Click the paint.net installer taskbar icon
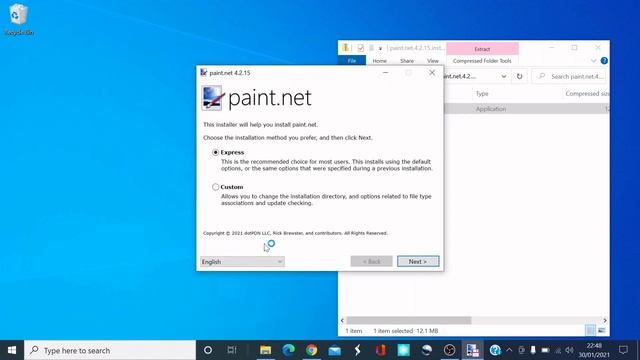Screen dimensions: 640x360 472,350
